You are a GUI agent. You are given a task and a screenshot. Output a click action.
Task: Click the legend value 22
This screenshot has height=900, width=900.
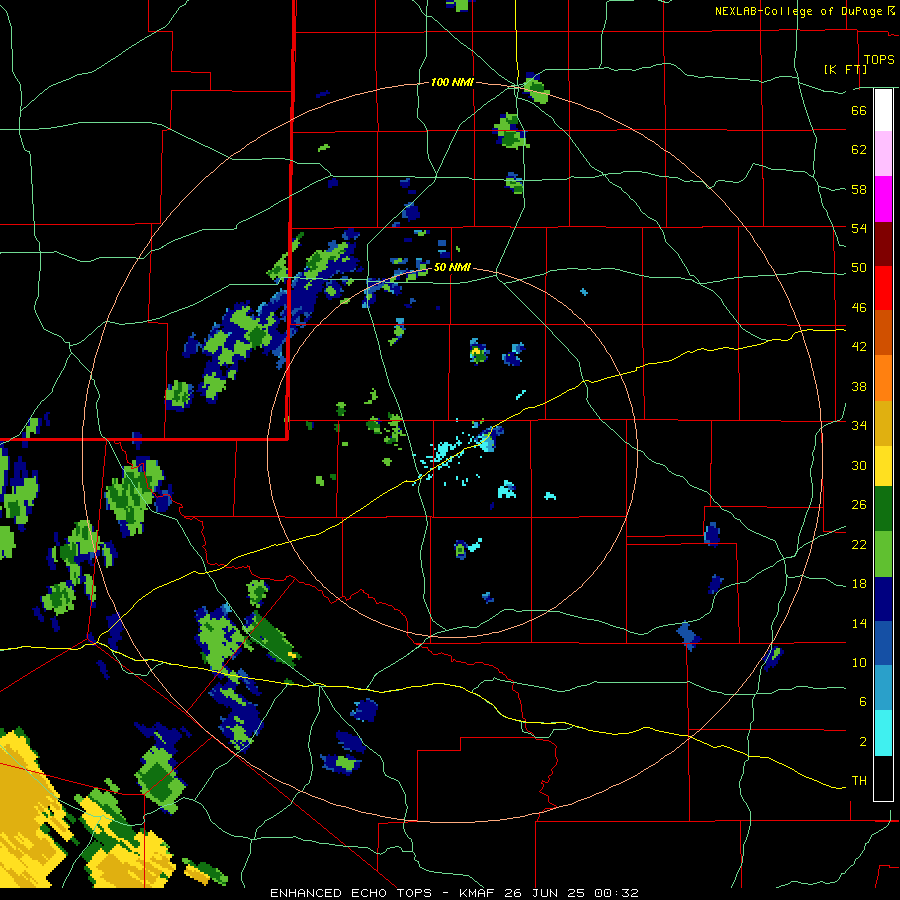859,544
